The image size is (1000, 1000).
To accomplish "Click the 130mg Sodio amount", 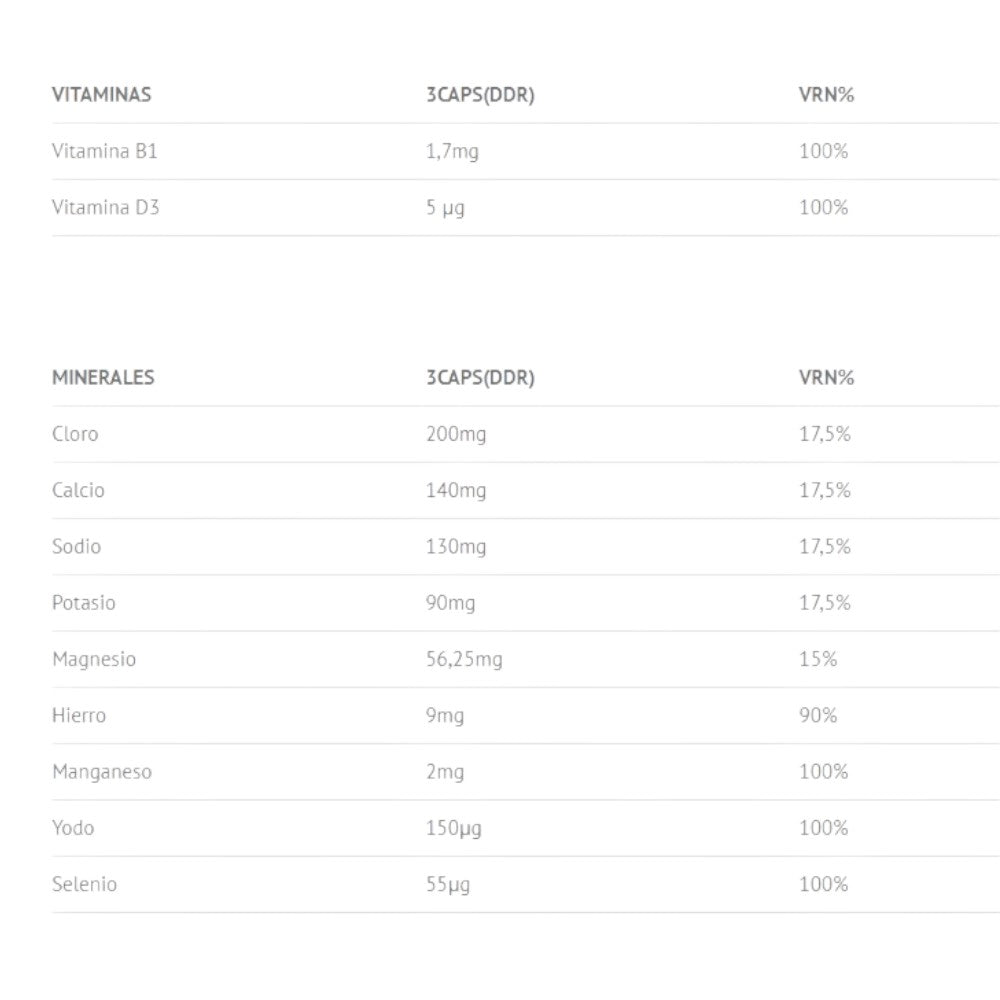I will (x=456, y=546).
